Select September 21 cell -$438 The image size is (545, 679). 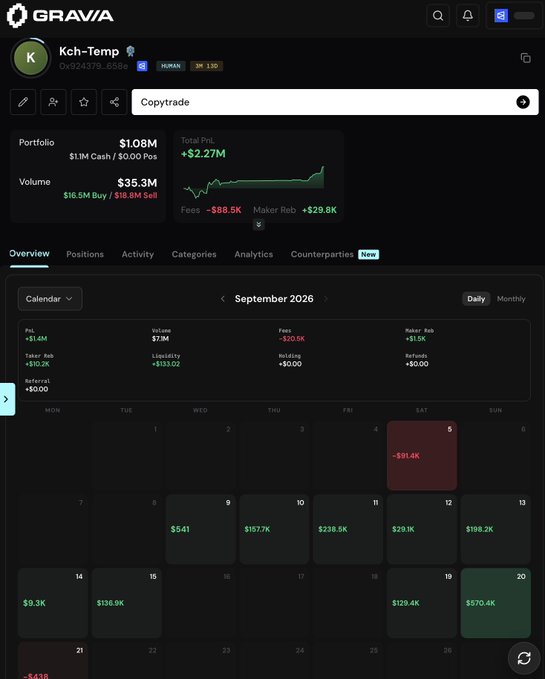tap(53, 661)
